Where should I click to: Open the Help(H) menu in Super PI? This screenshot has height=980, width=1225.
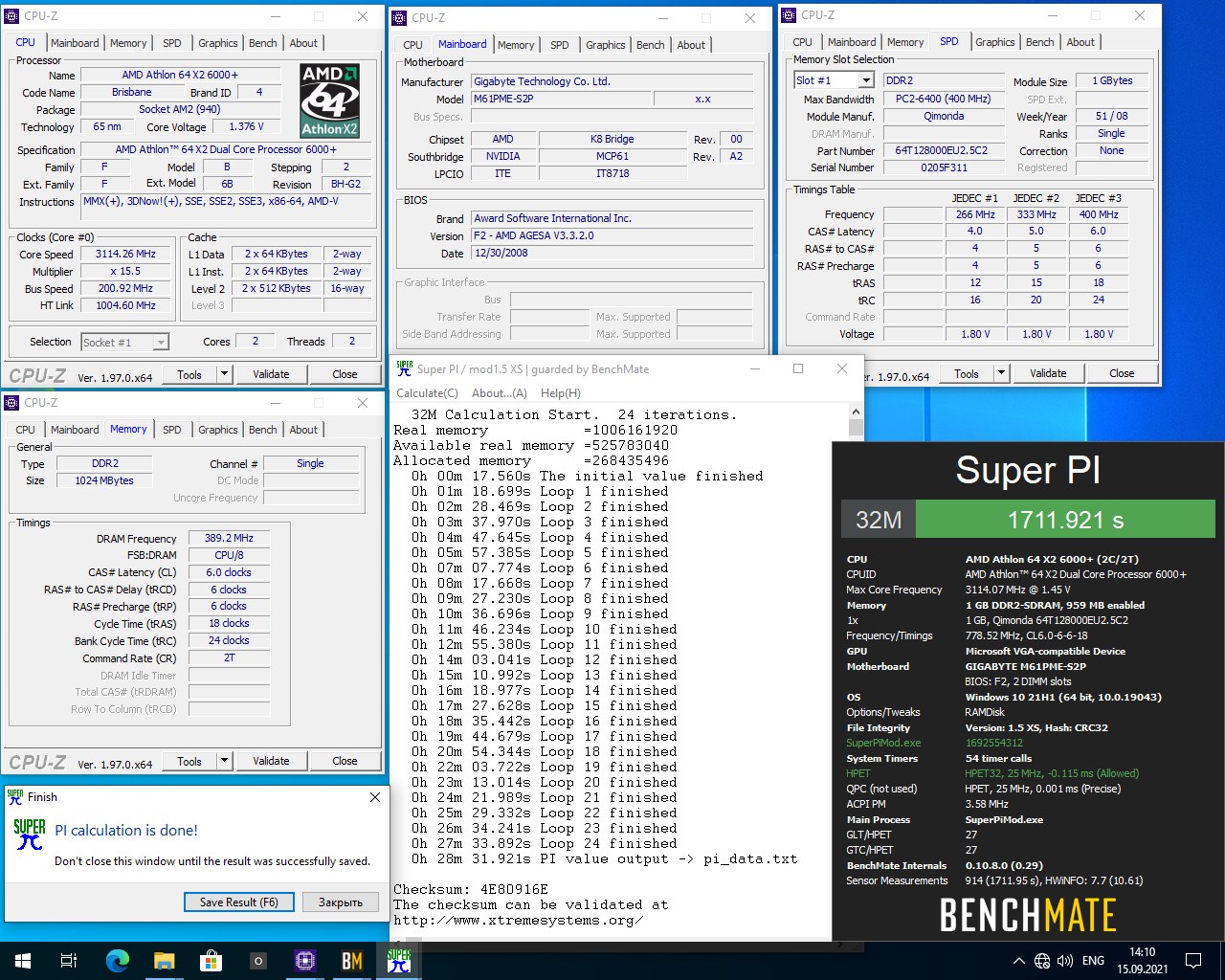pos(560,393)
